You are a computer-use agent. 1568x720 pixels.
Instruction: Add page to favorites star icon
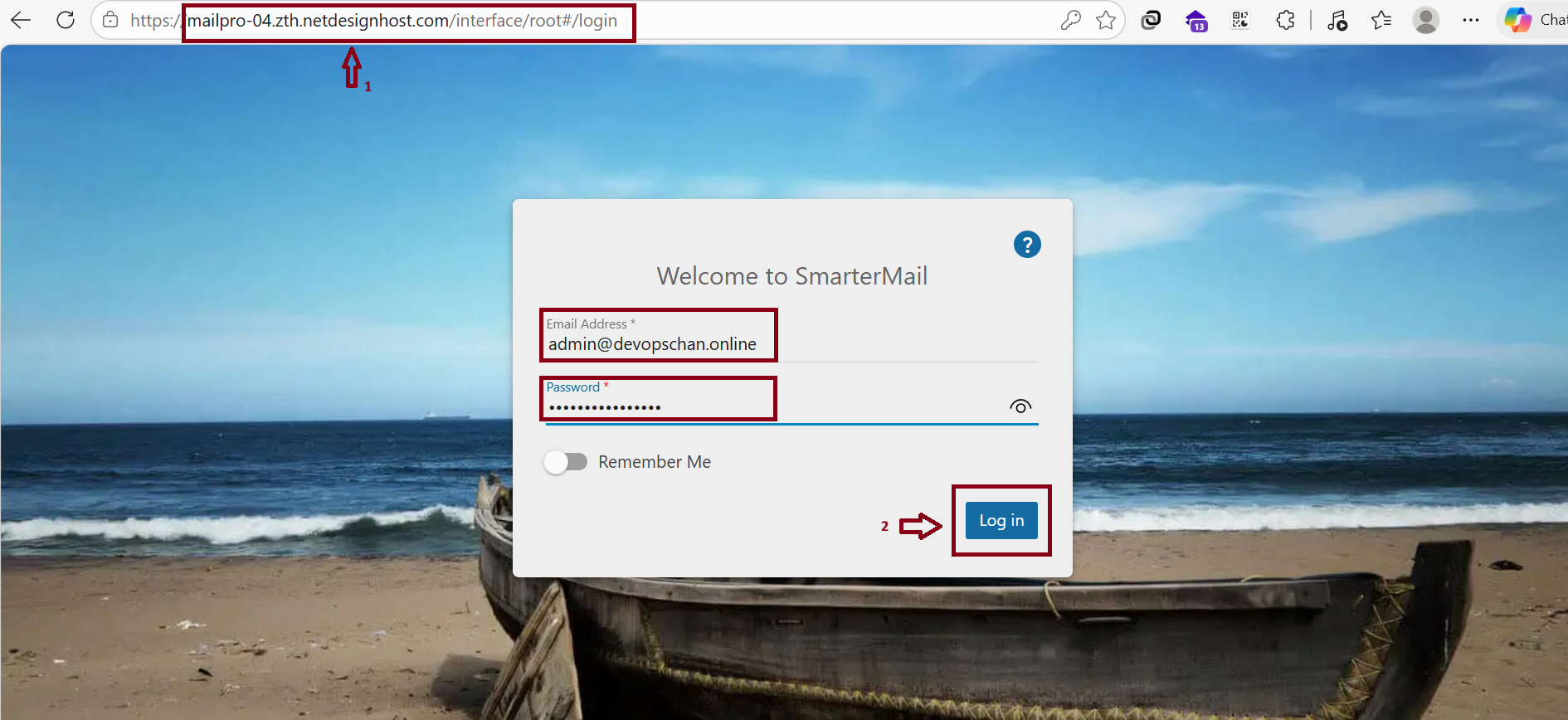[1106, 20]
